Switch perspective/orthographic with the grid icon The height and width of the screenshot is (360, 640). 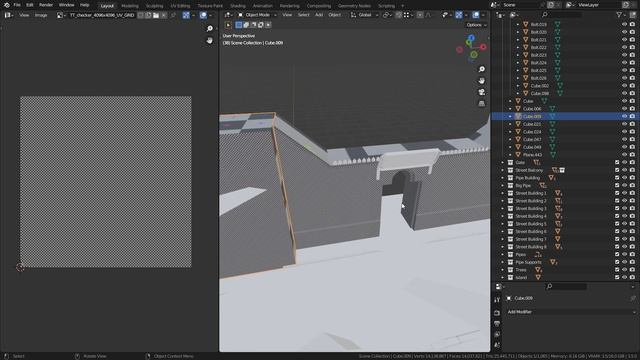[482, 103]
